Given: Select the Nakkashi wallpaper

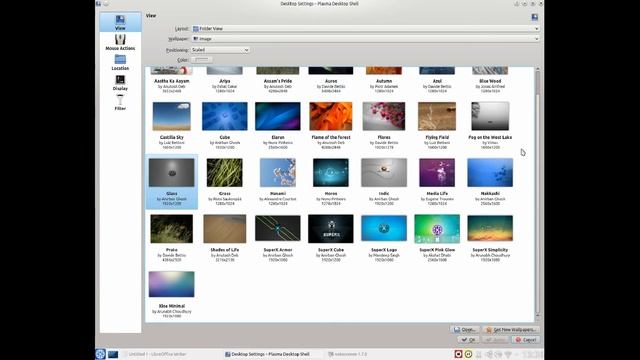Looking at the screenshot, I should click(490, 182).
